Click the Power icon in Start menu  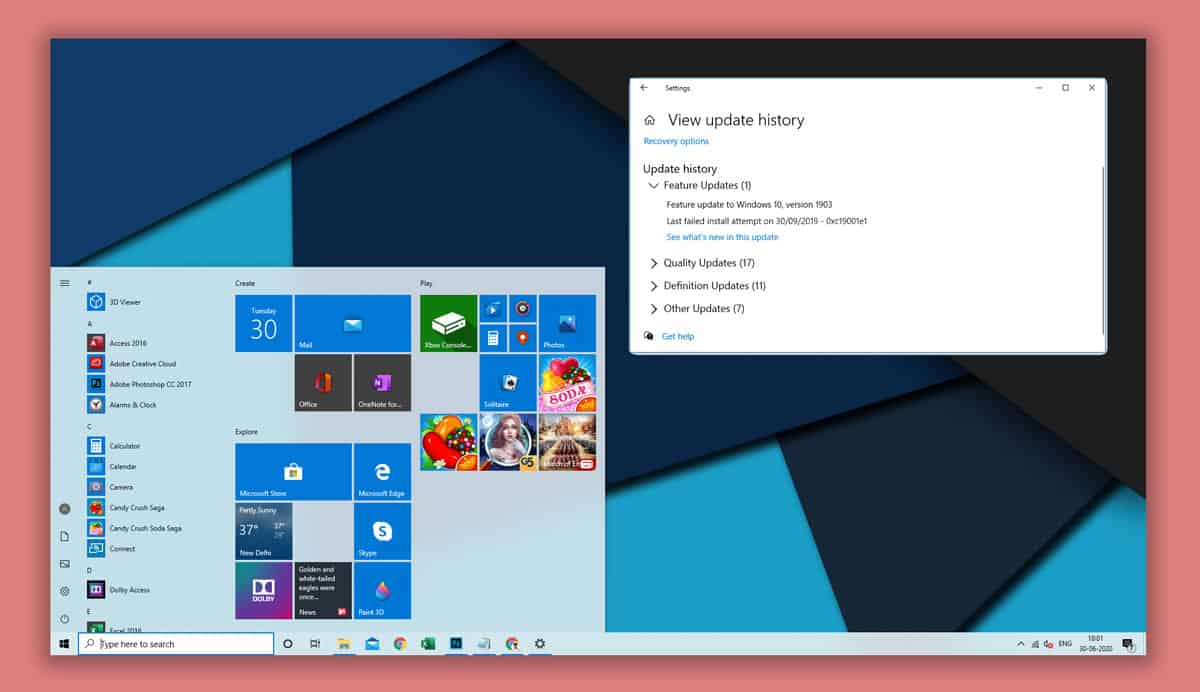65,618
